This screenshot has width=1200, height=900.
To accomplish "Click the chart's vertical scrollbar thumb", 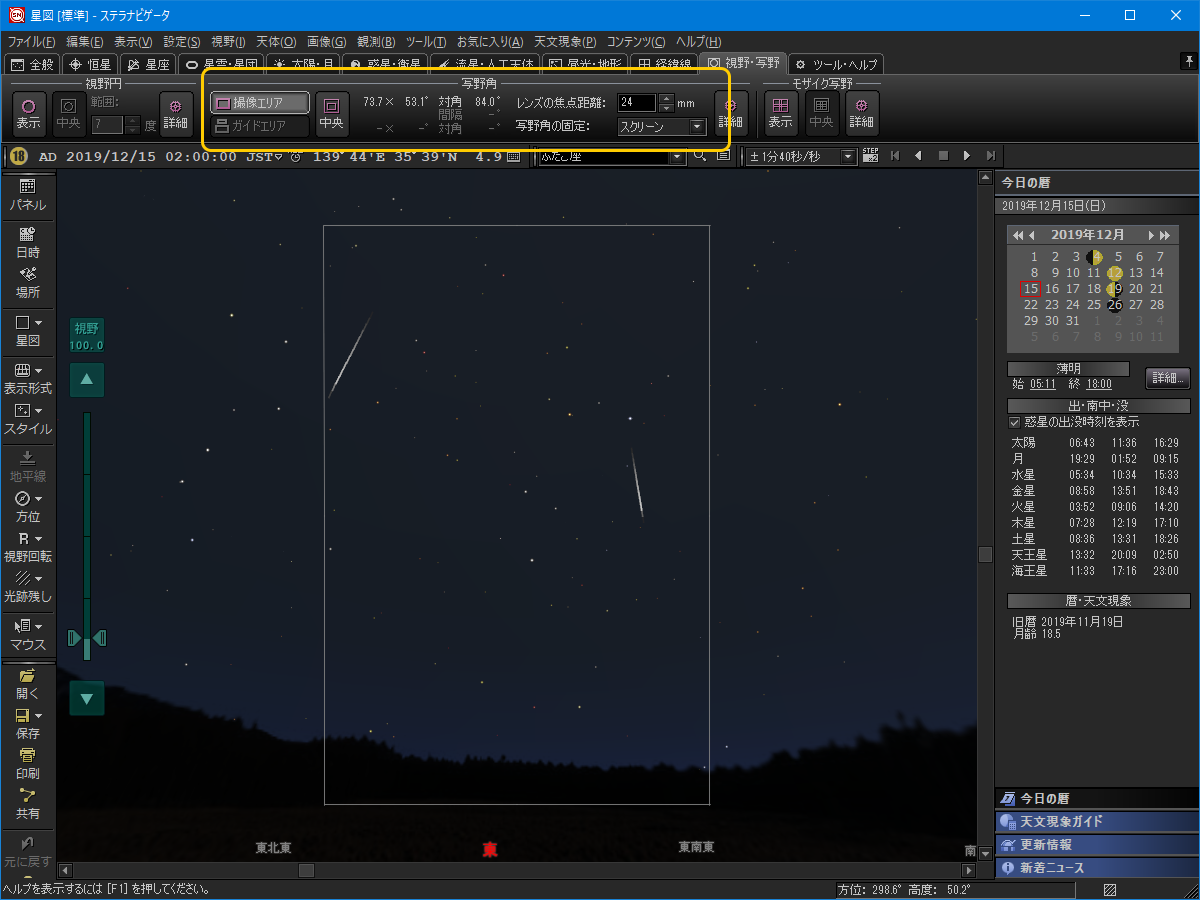I will click(985, 554).
